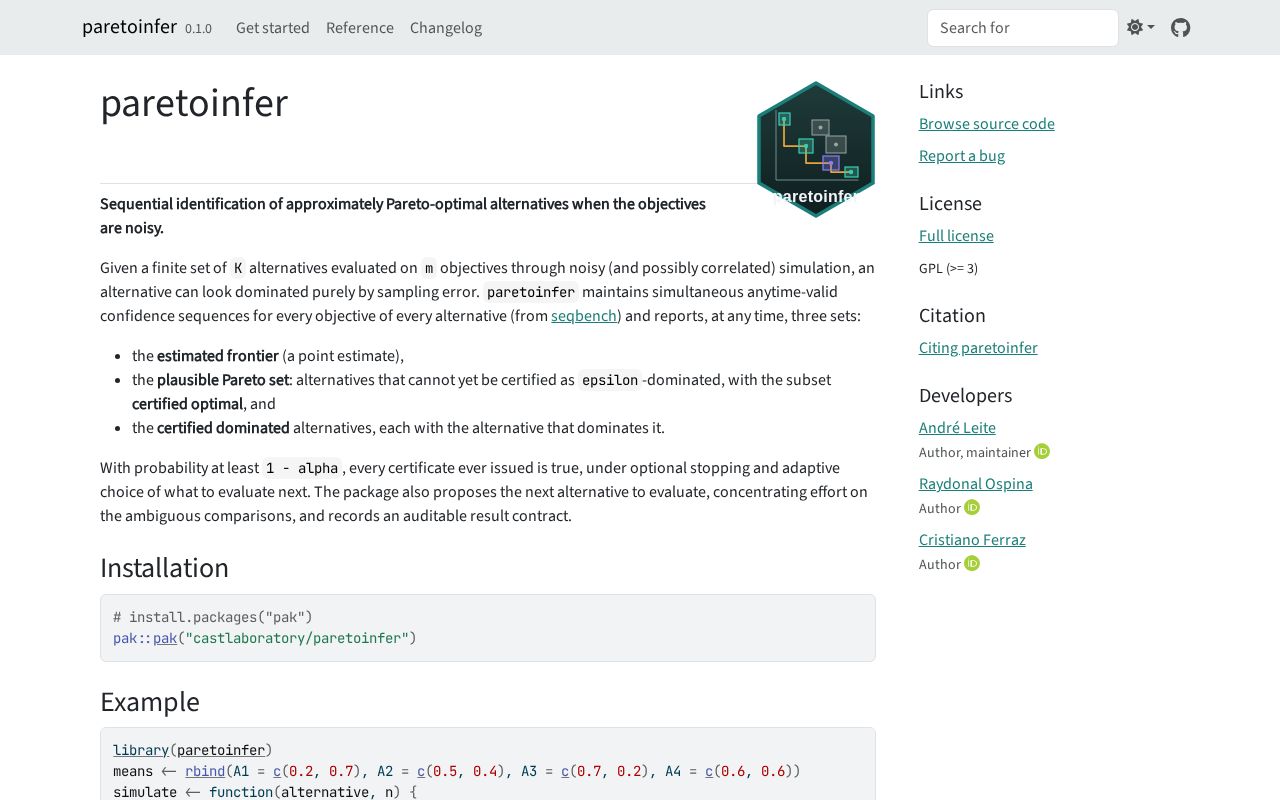
Task: Click the GPL (>= 3) license text
Action: (x=948, y=268)
